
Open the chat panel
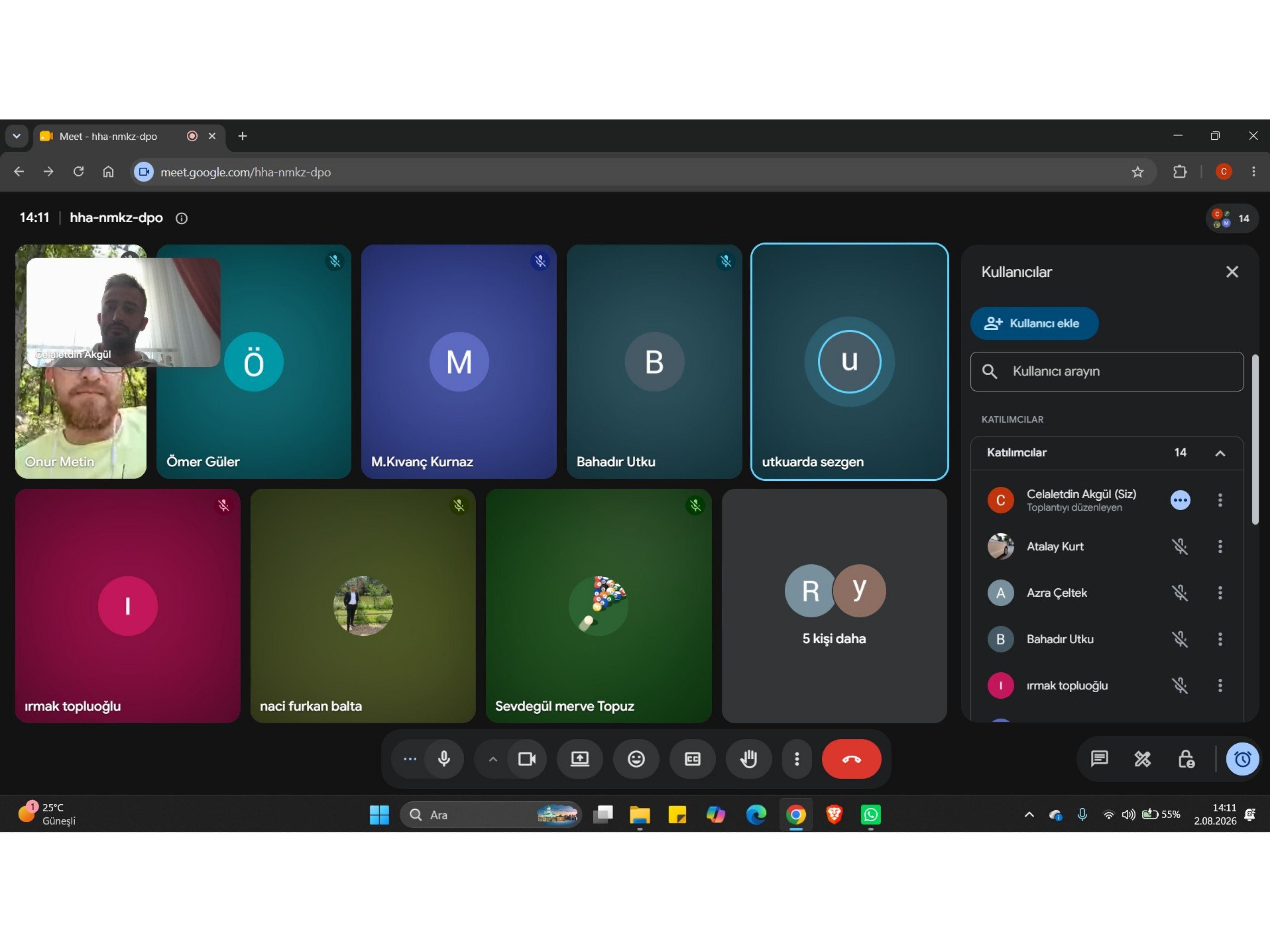pos(1099,759)
